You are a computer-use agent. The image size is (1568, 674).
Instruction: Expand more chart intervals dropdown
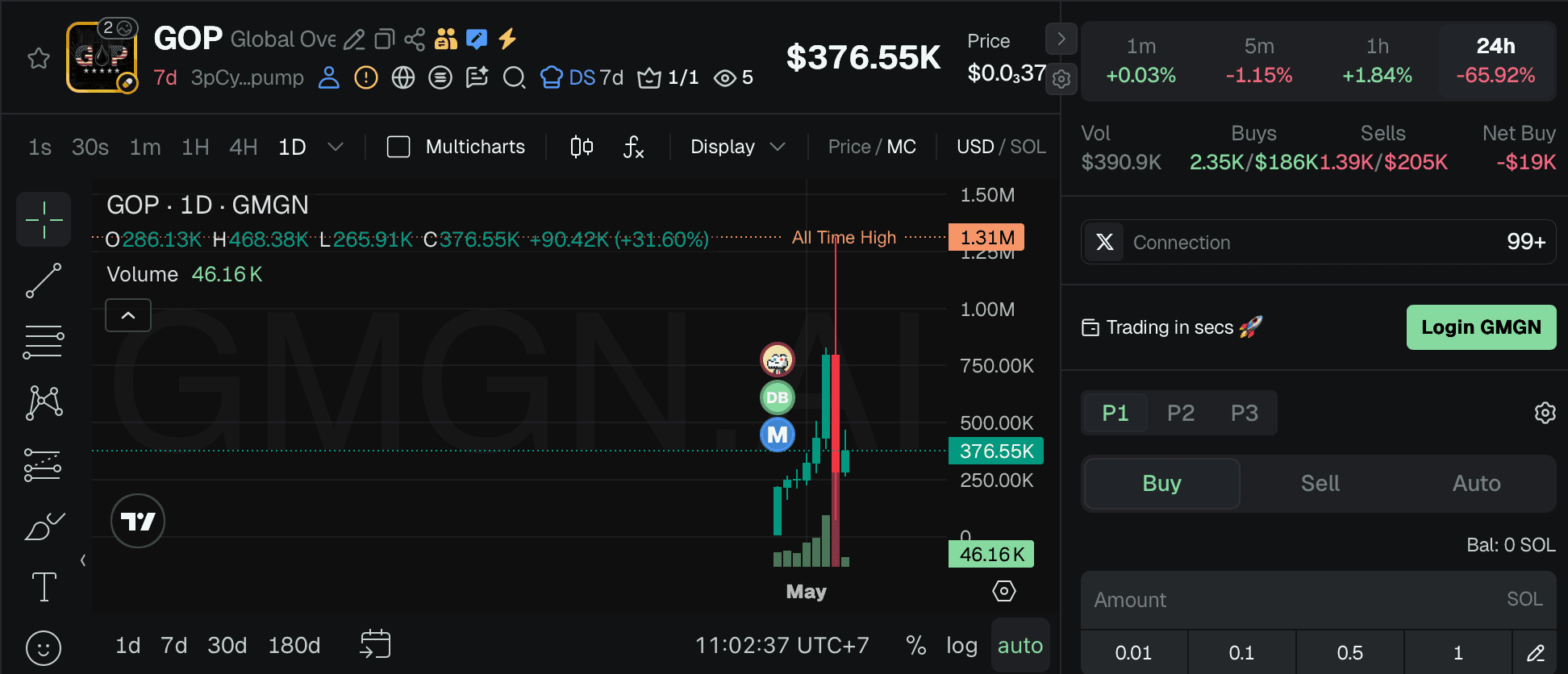336,147
